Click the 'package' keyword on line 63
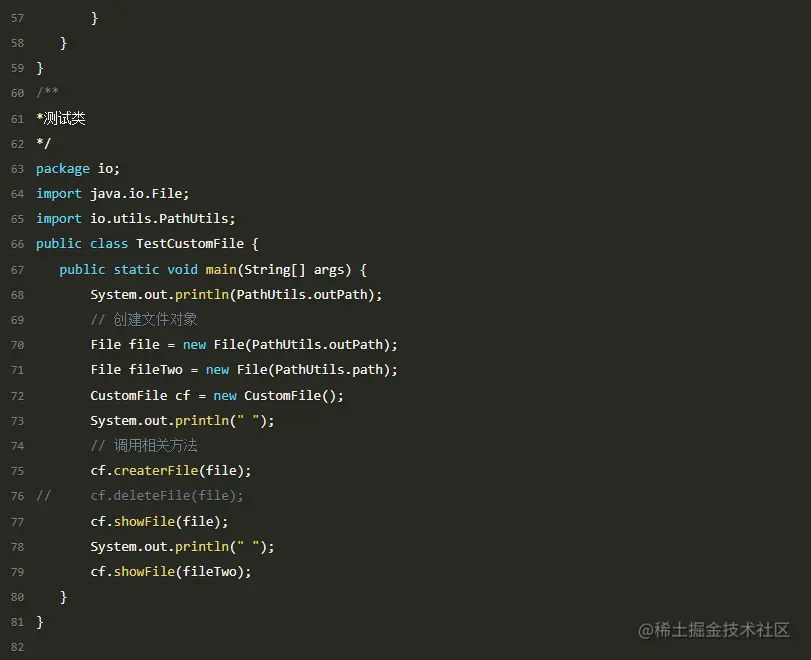The image size is (811, 660). (x=63, y=169)
